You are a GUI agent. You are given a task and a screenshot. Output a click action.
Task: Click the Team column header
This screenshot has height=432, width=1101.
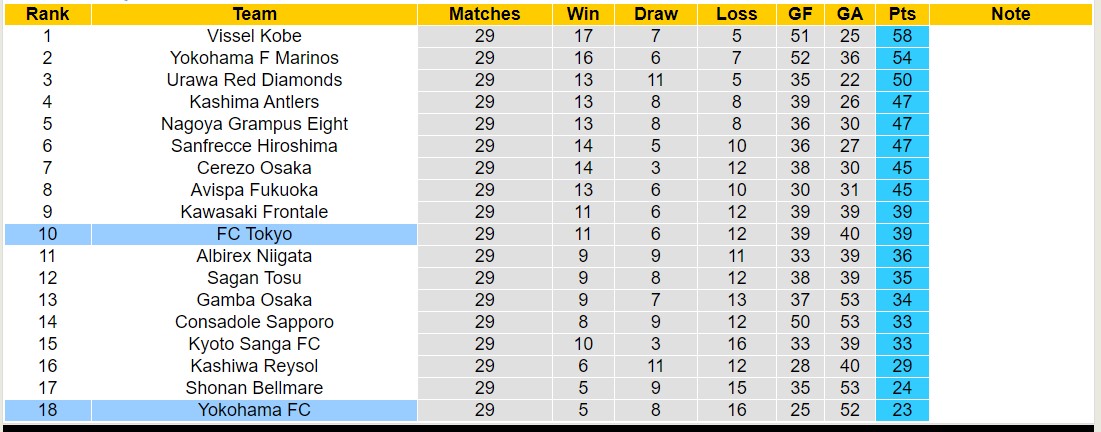click(254, 14)
